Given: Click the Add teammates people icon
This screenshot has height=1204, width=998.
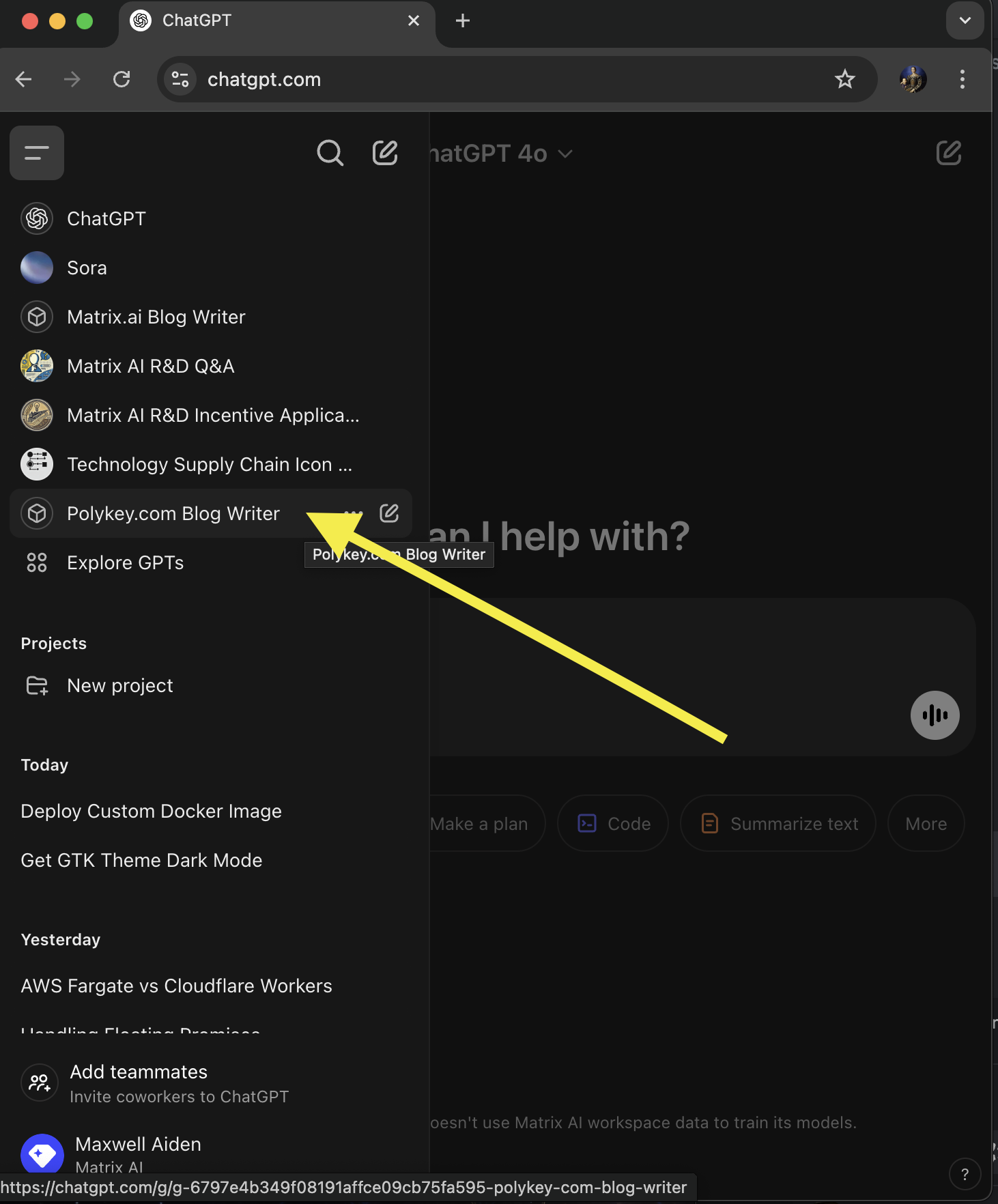Looking at the screenshot, I should pos(40,1083).
